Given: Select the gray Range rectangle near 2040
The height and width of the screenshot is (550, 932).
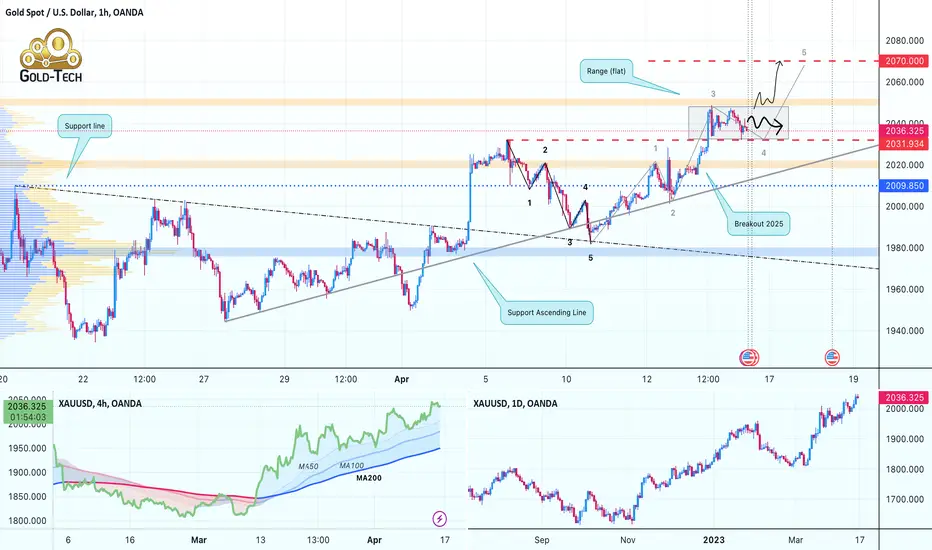Looking at the screenshot, I should pyautogui.click(x=738, y=123).
